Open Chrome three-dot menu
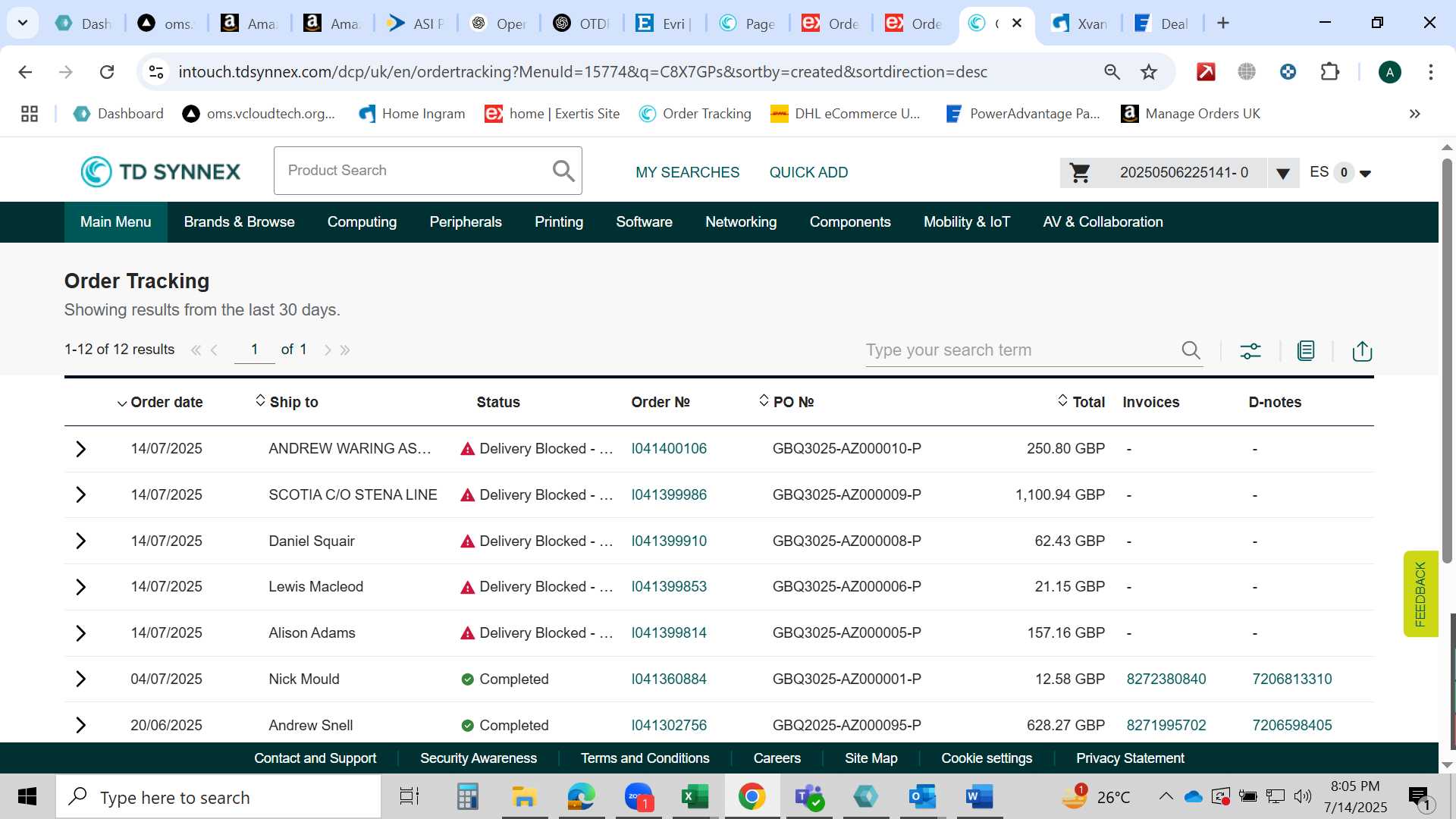 click(1431, 72)
